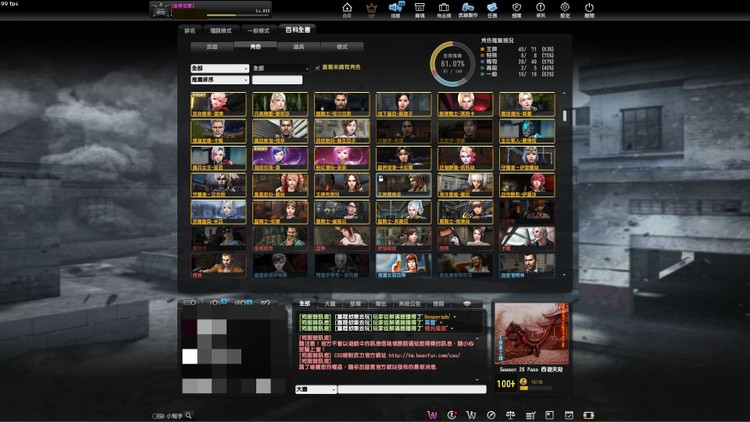
Task: Open the 資訊 info icon
Action: tap(540, 10)
